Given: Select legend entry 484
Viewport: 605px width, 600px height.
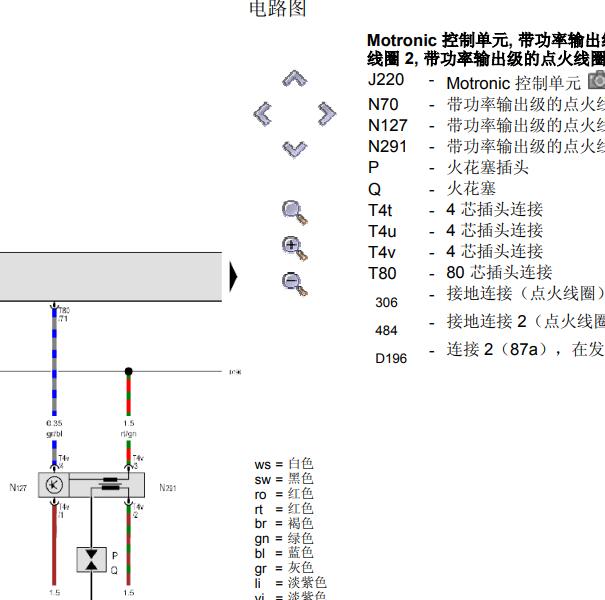Looking at the screenshot, I should click(386, 330).
